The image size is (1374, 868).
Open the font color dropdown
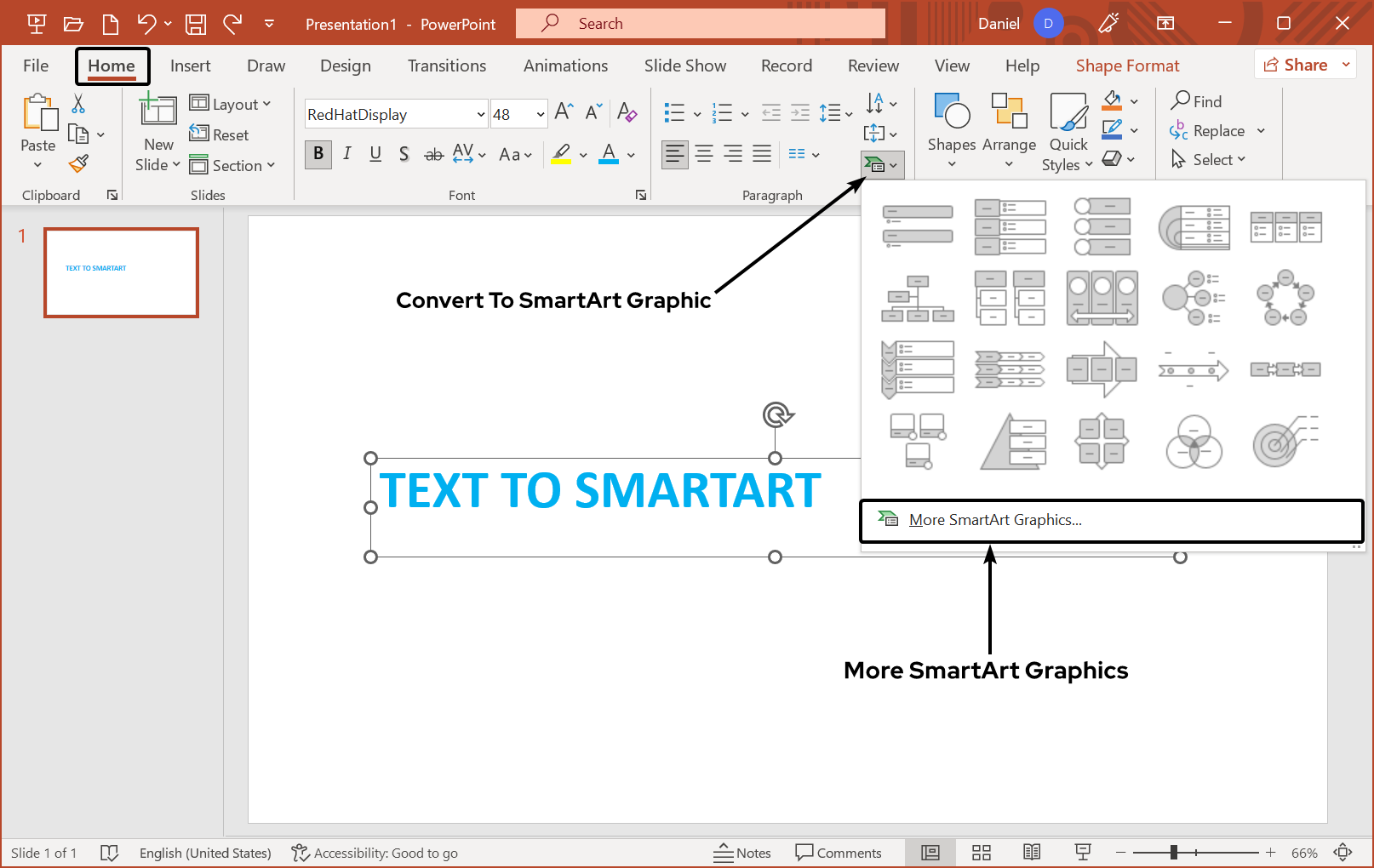coord(630,155)
